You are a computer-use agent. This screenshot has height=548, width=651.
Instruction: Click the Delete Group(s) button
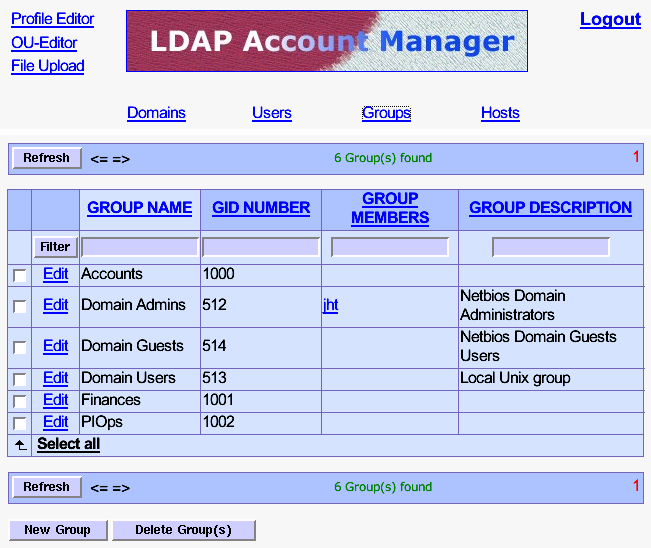click(x=183, y=530)
